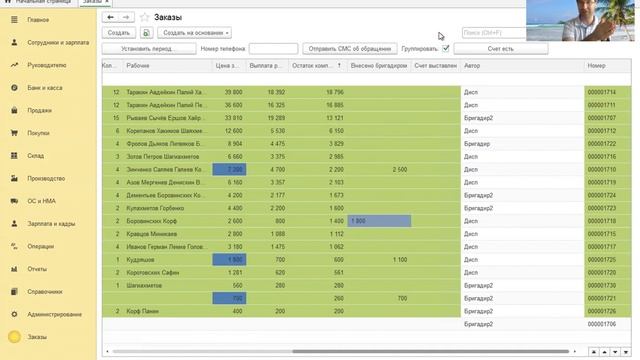The width and height of the screenshot is (640, 360).
Task: Open Склад grid icon in sidebar
Action: 14,156
